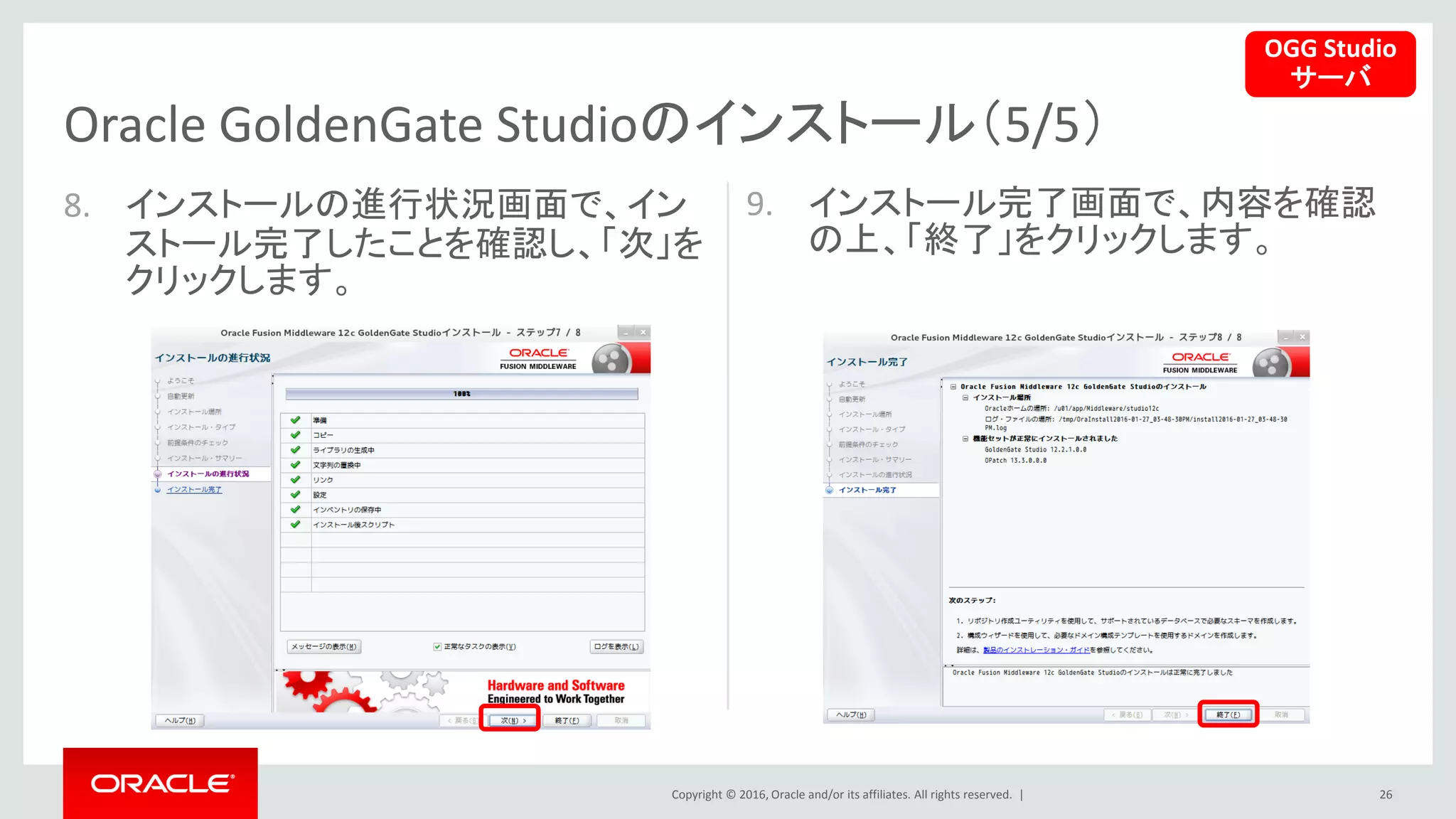Click the GoldenGate Studio 12.2.1.0.0 entry
The image size is (1456, 819).
(1035, 449)
